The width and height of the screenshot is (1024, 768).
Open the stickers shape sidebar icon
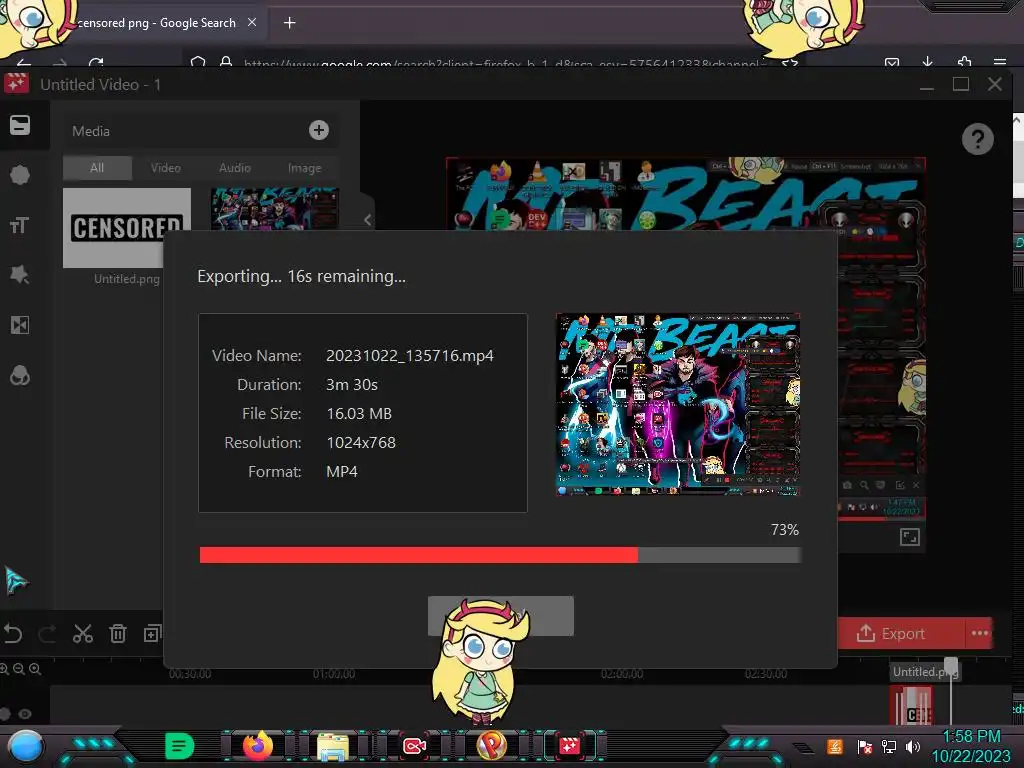pos(20,174)
